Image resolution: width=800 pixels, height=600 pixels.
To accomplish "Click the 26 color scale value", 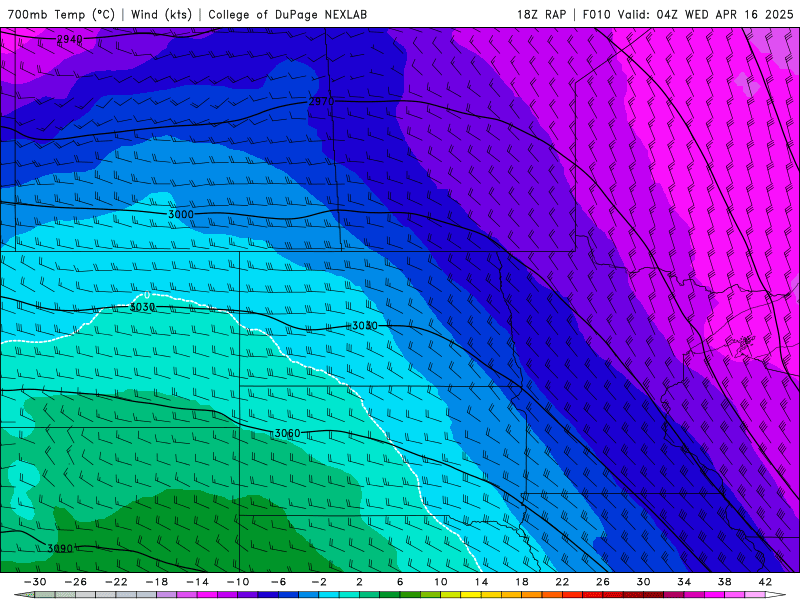I will (x=603, y=582).
